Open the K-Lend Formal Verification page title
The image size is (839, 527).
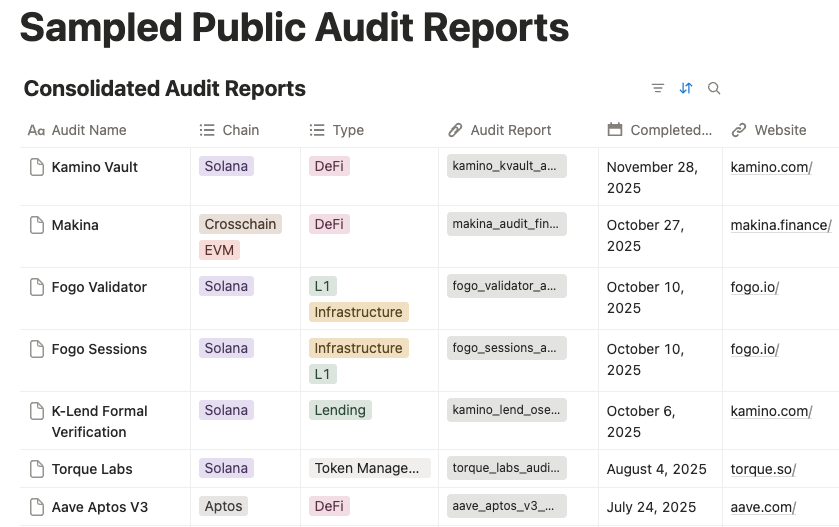100,421
